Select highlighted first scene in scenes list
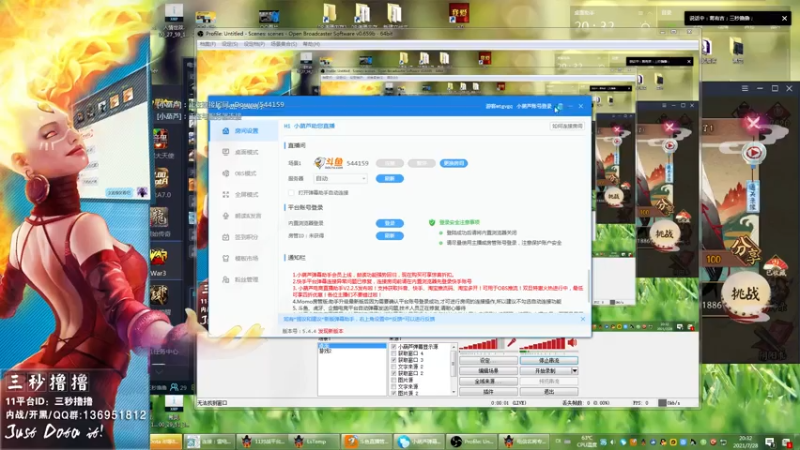Image resolution: width=800 pixels, height=450 pixels. [352, 345]
